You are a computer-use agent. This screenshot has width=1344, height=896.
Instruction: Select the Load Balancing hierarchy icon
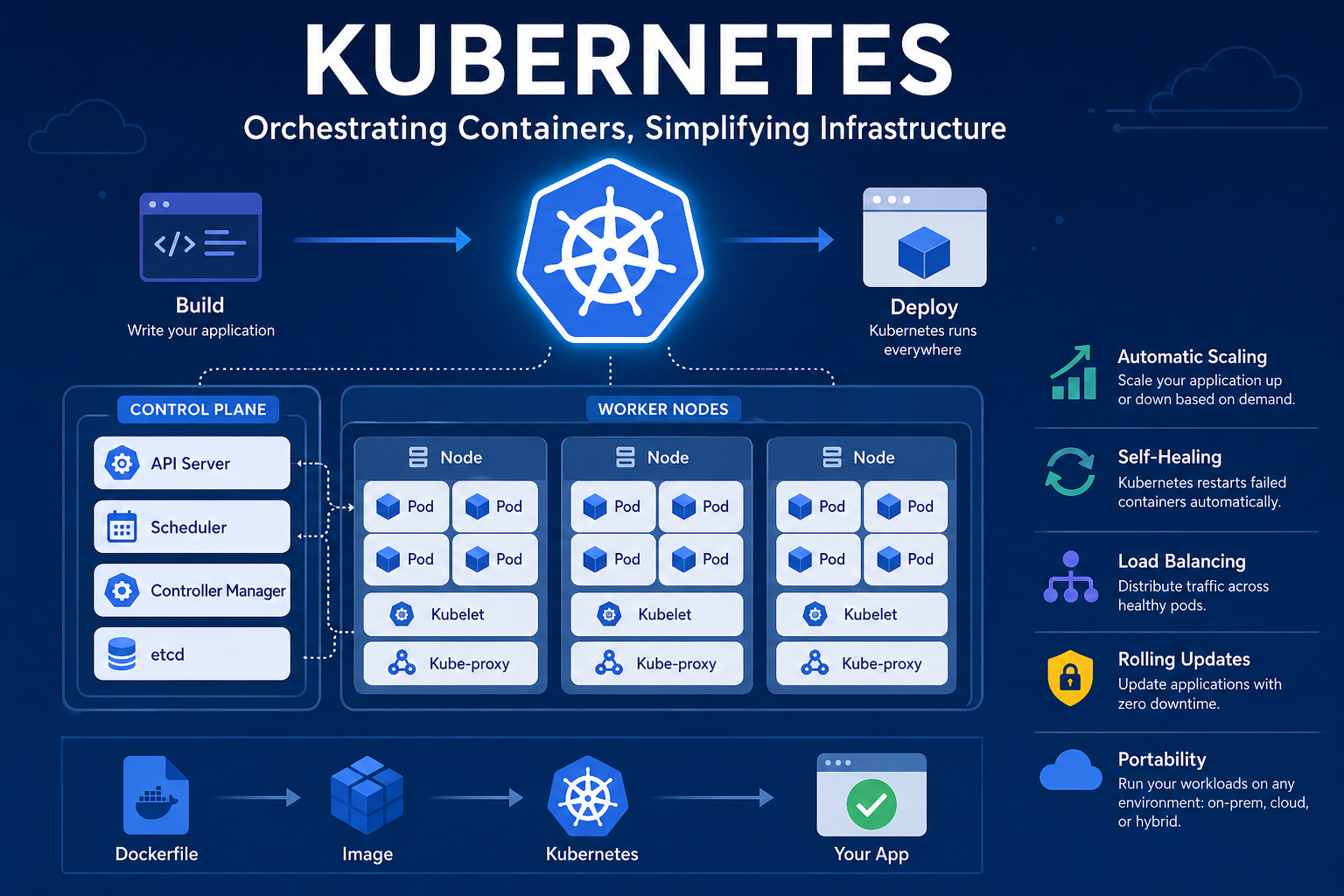pos(1070,577)
